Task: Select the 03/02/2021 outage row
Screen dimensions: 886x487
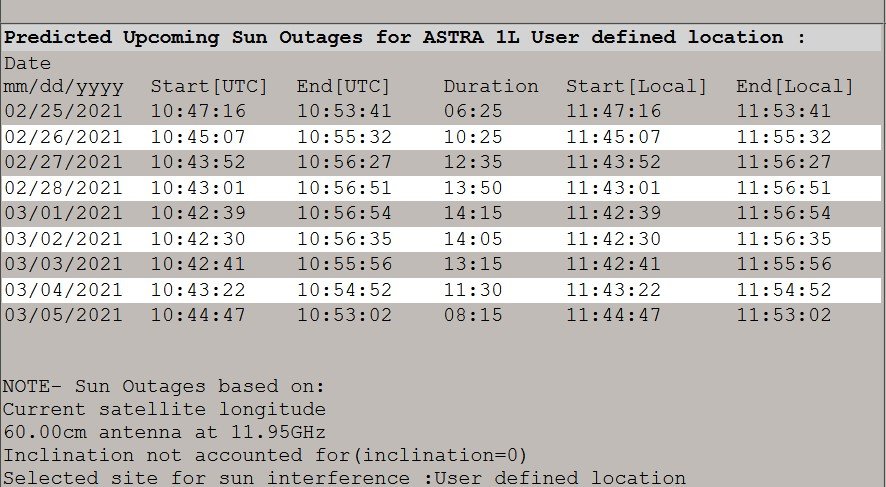Action: point(441,239)
